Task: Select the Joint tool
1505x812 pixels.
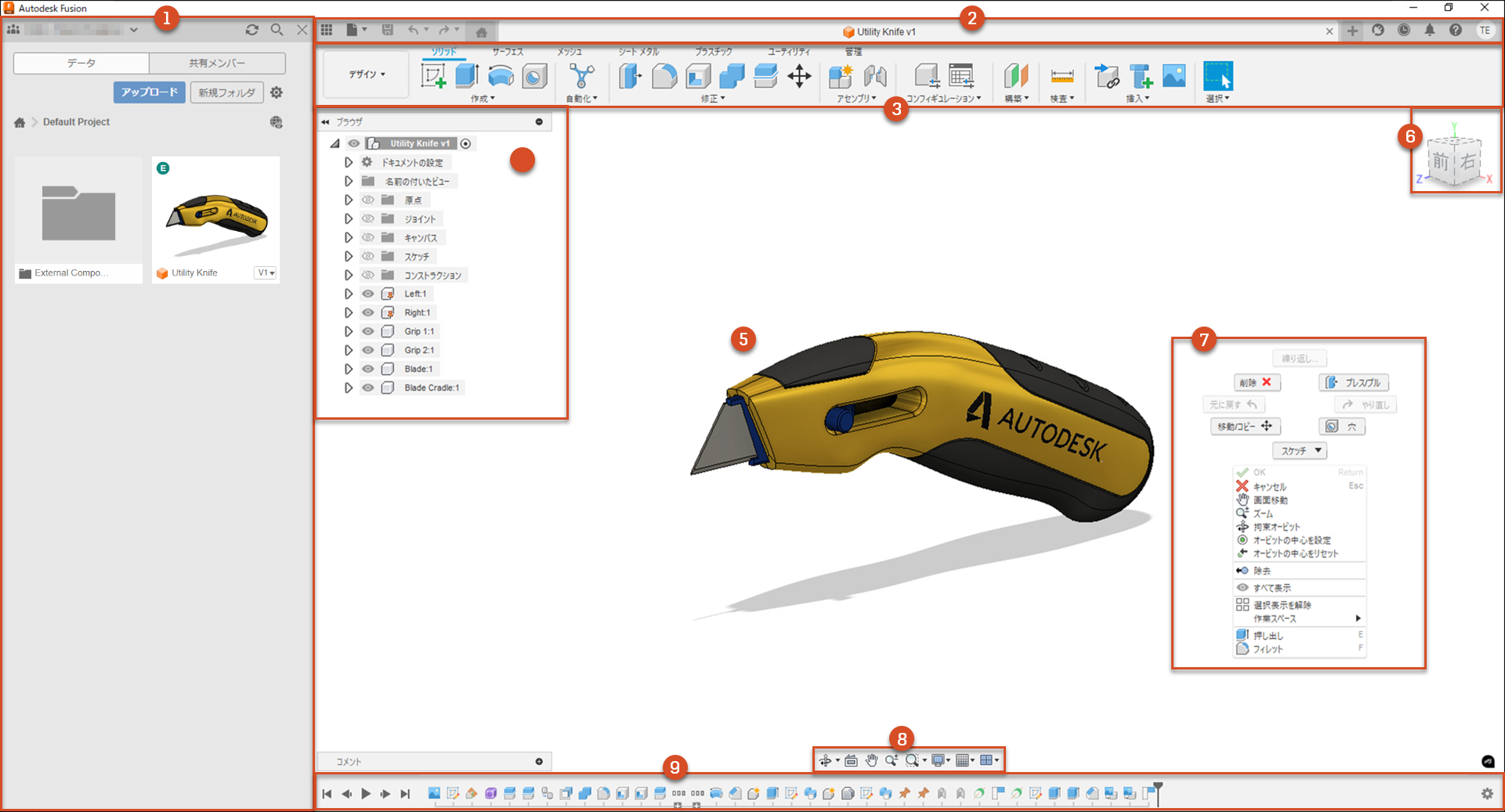Action: coord(875,76)
